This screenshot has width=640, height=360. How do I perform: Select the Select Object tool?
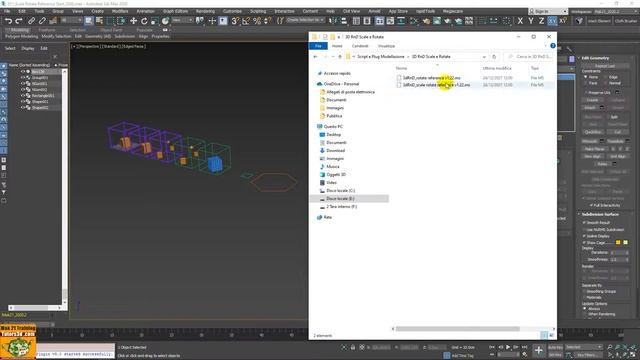coord(89,20)
